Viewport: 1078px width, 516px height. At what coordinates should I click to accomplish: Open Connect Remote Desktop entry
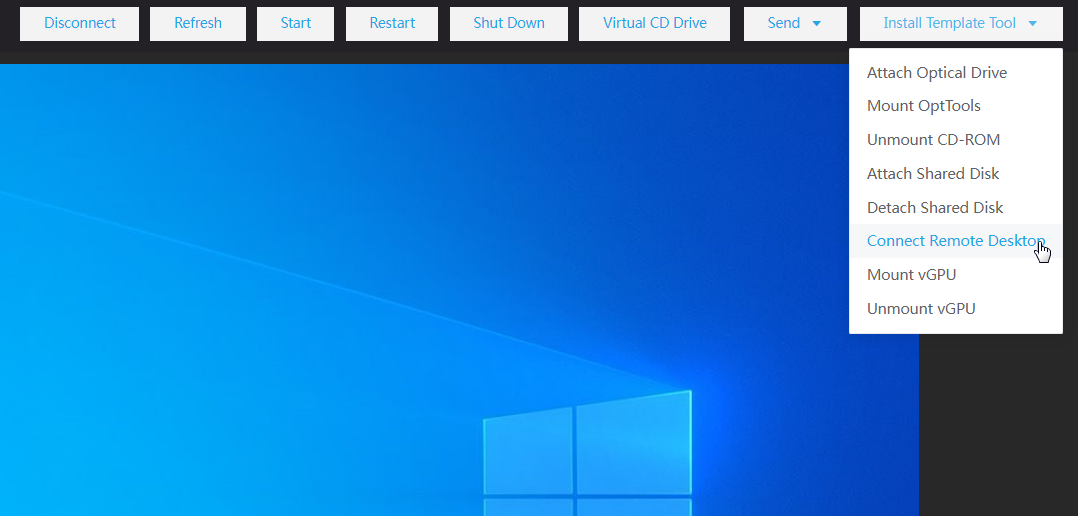tap(956, 241)
